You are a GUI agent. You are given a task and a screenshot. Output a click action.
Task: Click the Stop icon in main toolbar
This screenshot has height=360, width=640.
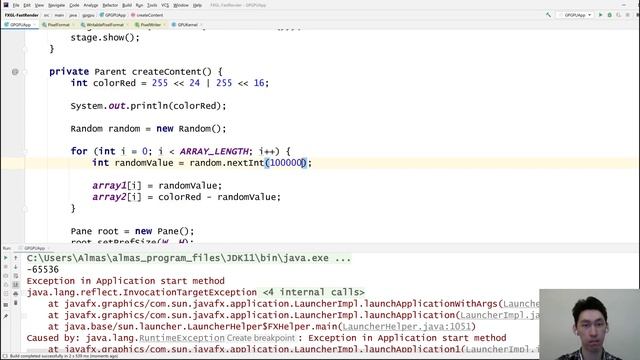point(628,15)
